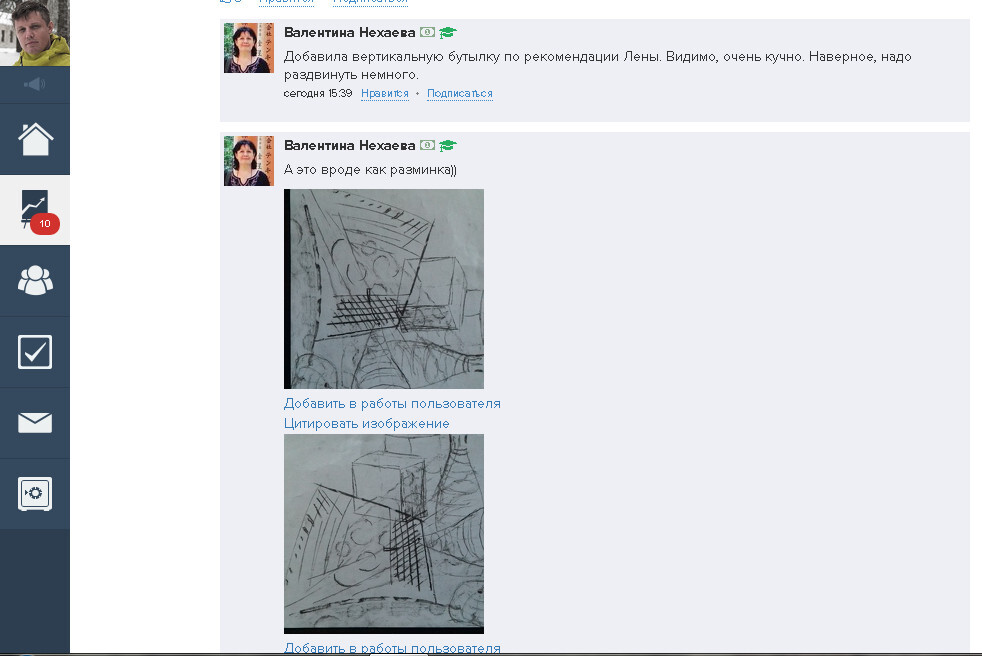Screen dimensions: 982x656
Task: Click green graduation cap icon in first comment
Action: (x=447, y=33)
